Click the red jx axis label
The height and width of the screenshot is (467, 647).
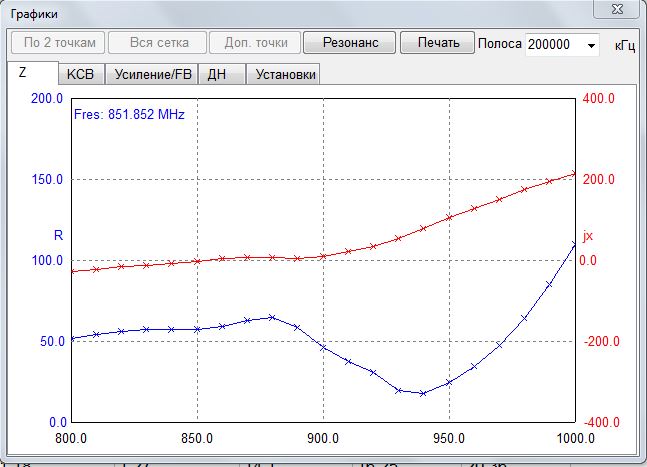(588, 236)
